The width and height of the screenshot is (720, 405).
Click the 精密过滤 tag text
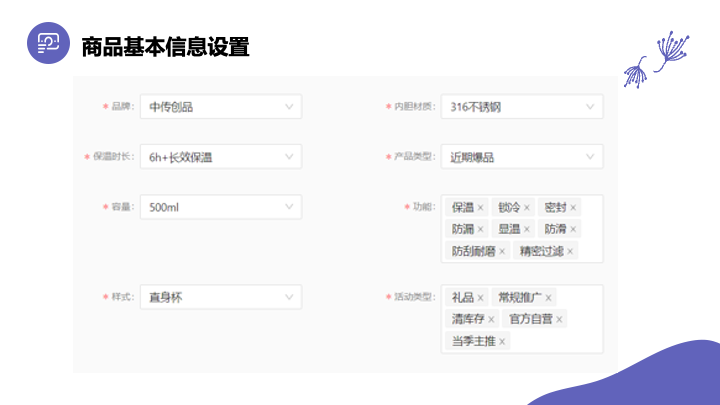coord(541,251)
